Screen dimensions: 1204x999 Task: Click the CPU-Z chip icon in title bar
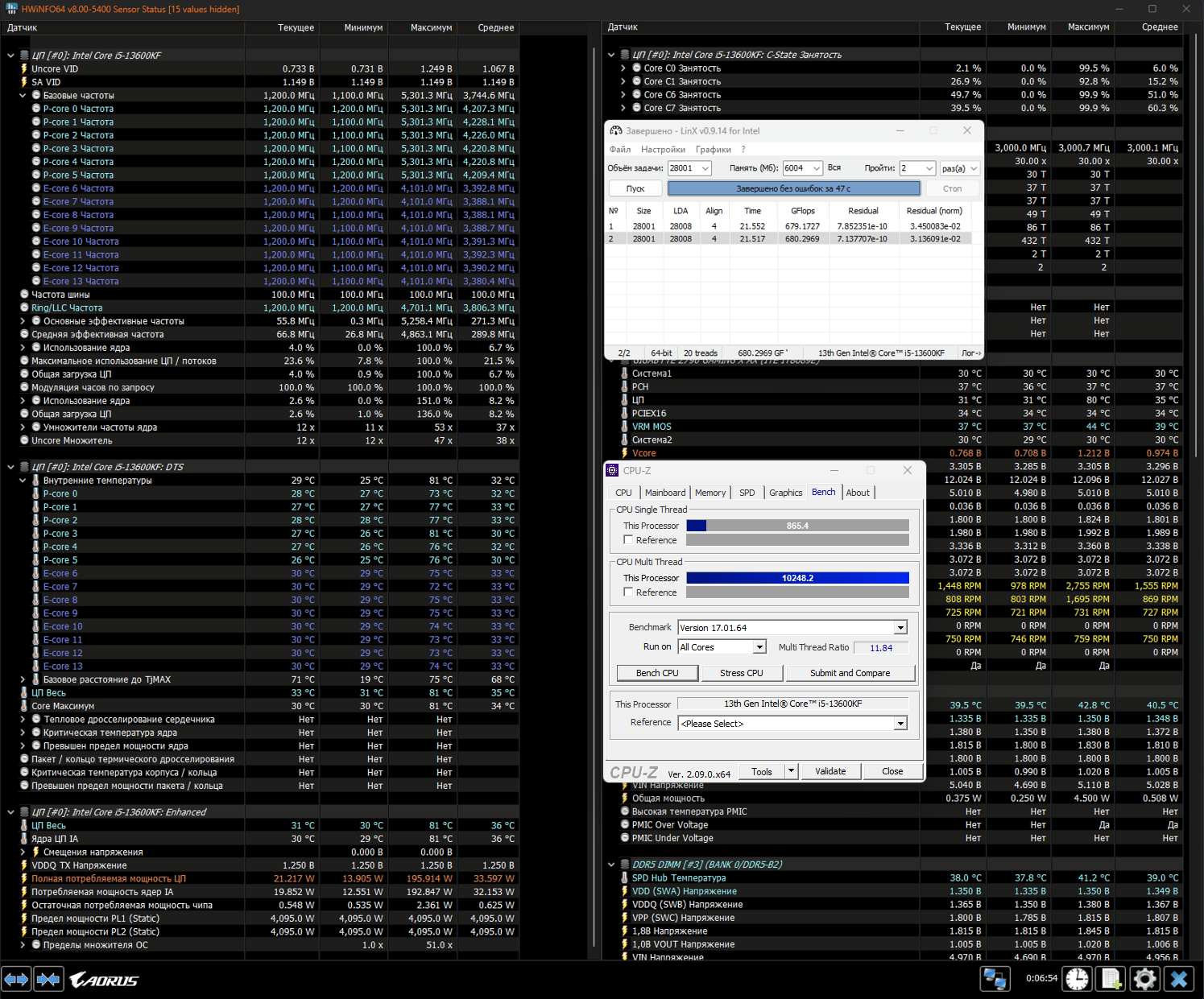point(613,470)
